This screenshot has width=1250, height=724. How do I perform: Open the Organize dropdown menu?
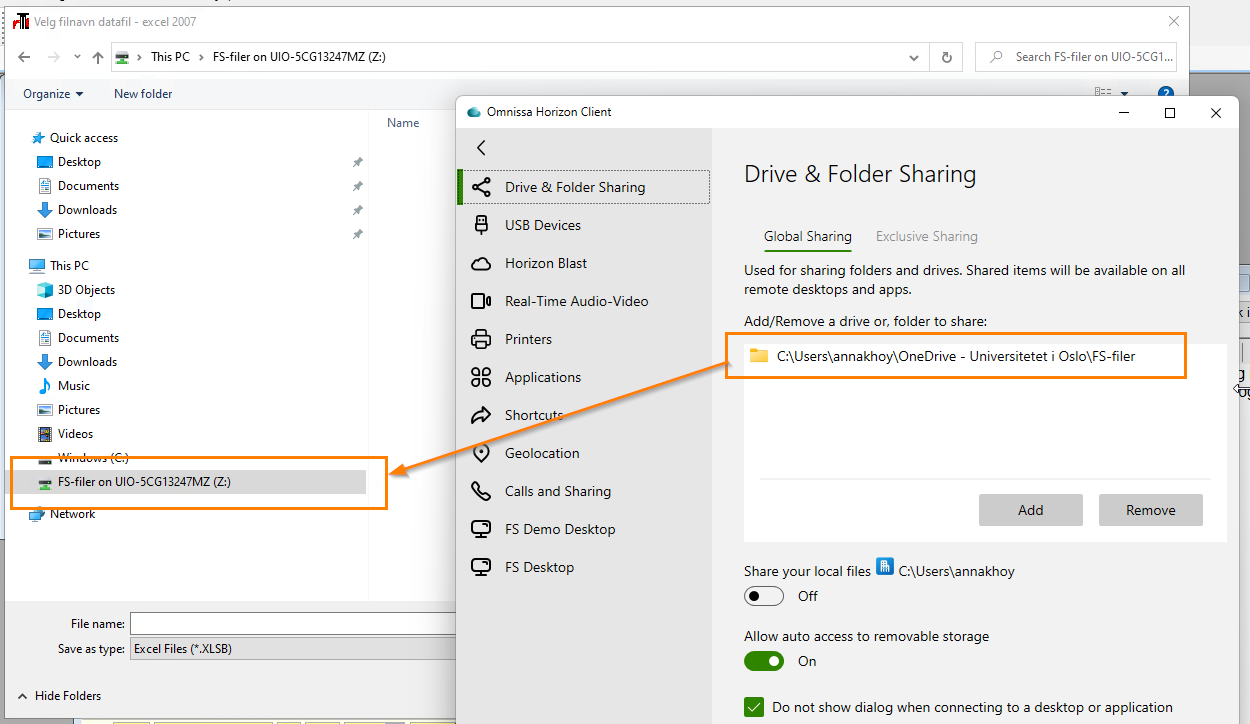tap(54, 94)
